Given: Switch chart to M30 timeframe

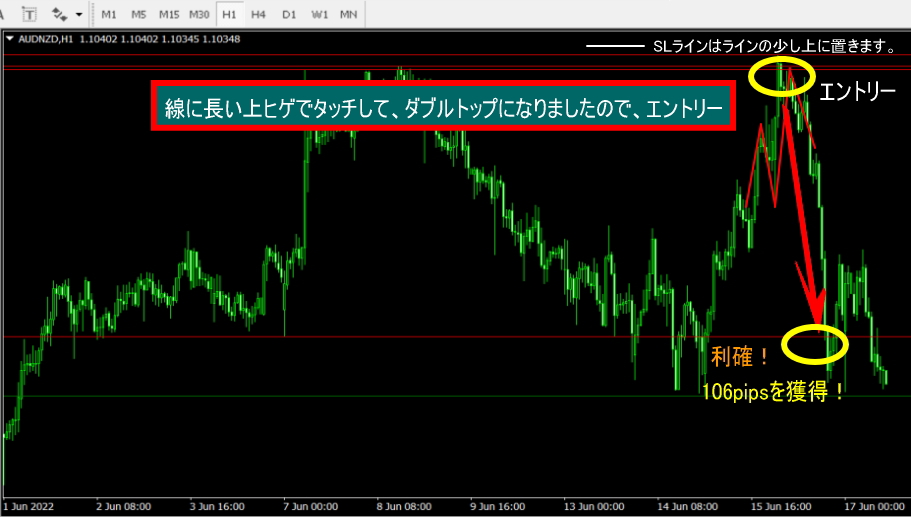Looking at the screenshot, I should pos(199,14).
